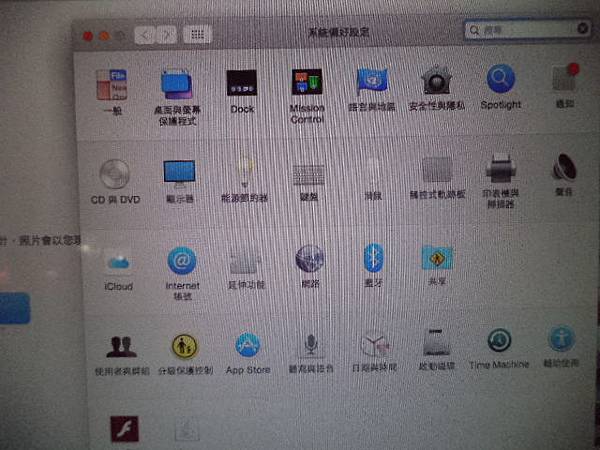600x450 pixels.
Task: Click the Show All grid button
Action: click(197, 34)
